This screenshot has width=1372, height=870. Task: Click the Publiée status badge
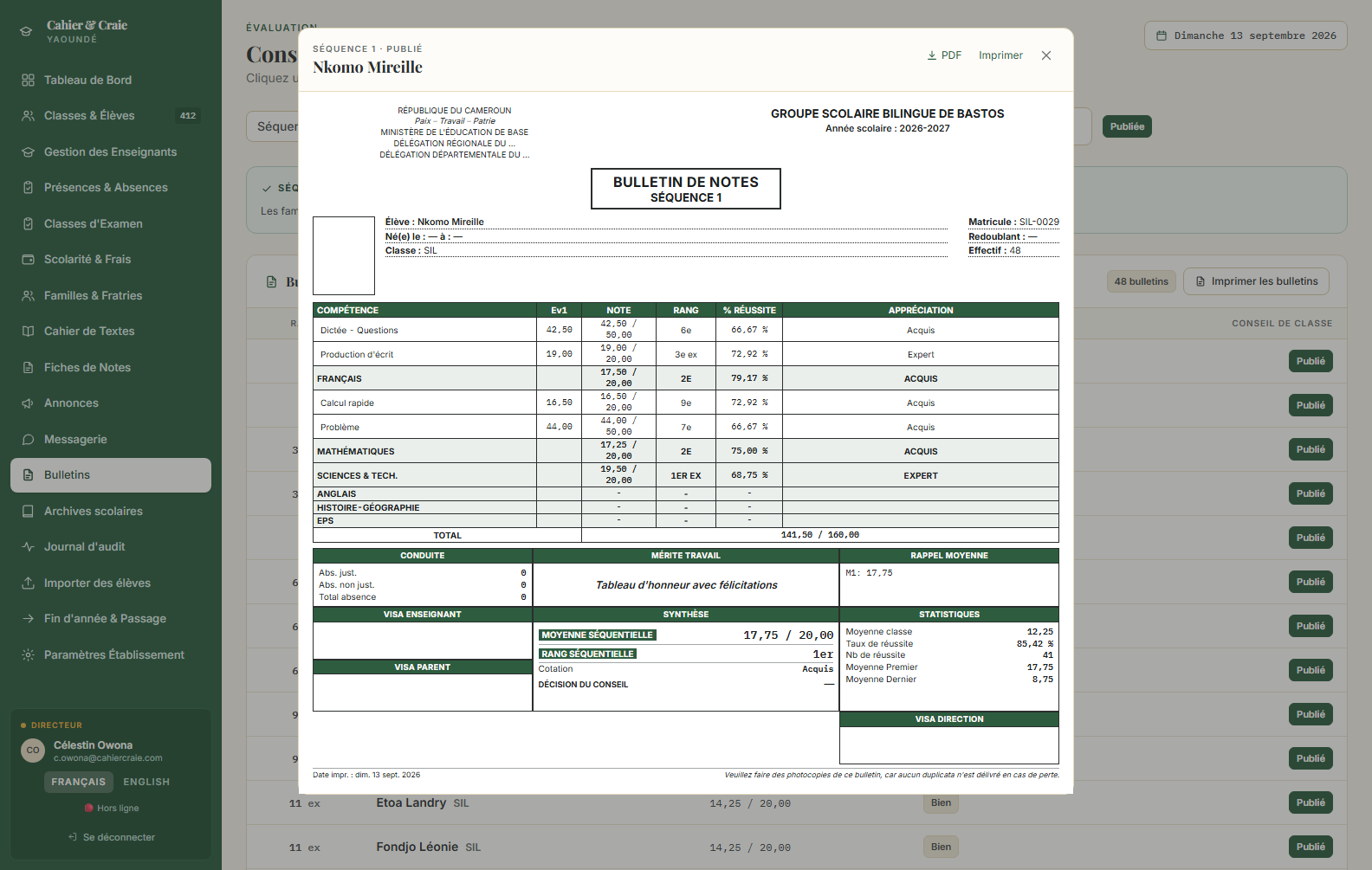click(x=1127, y=126)
